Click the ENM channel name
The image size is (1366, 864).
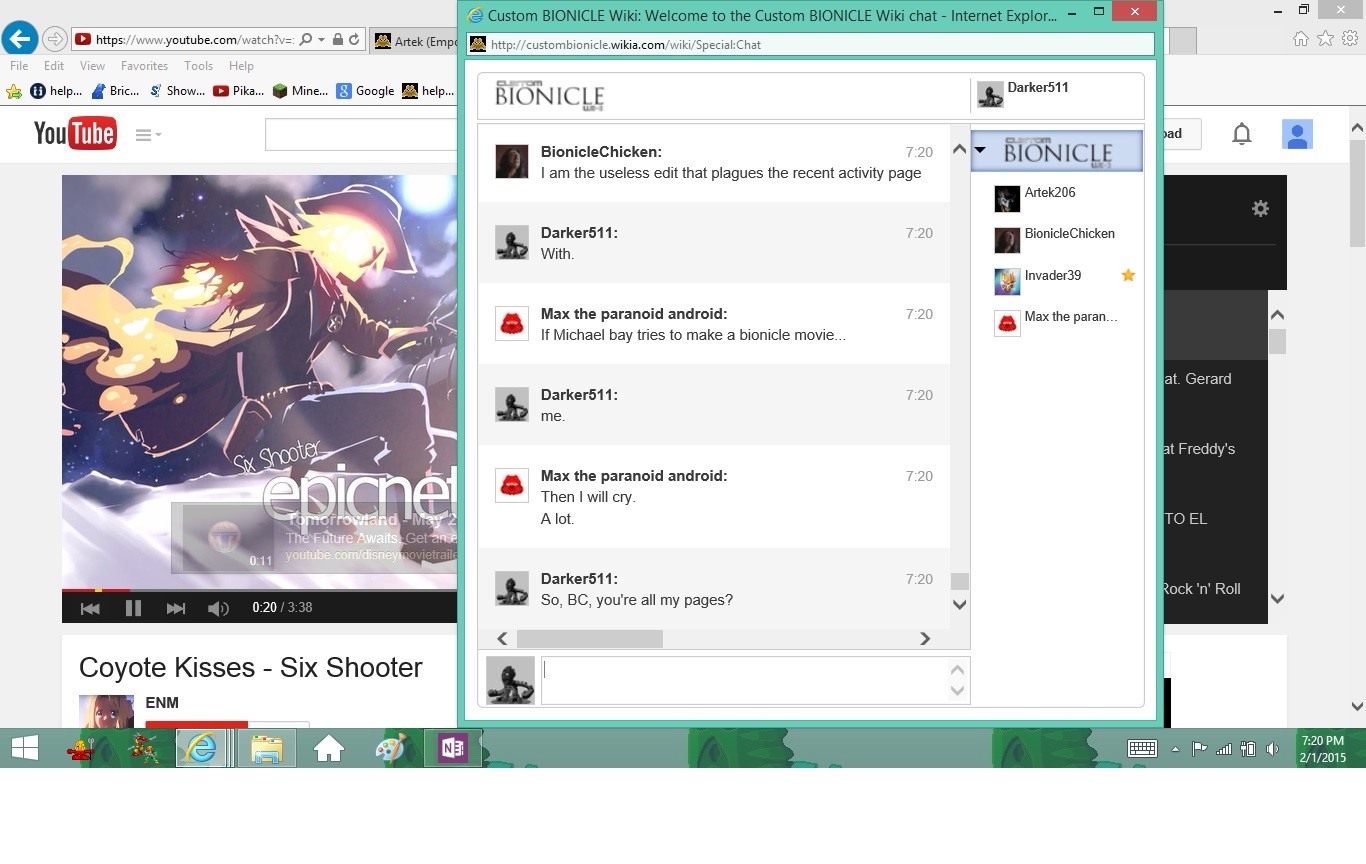162,703
